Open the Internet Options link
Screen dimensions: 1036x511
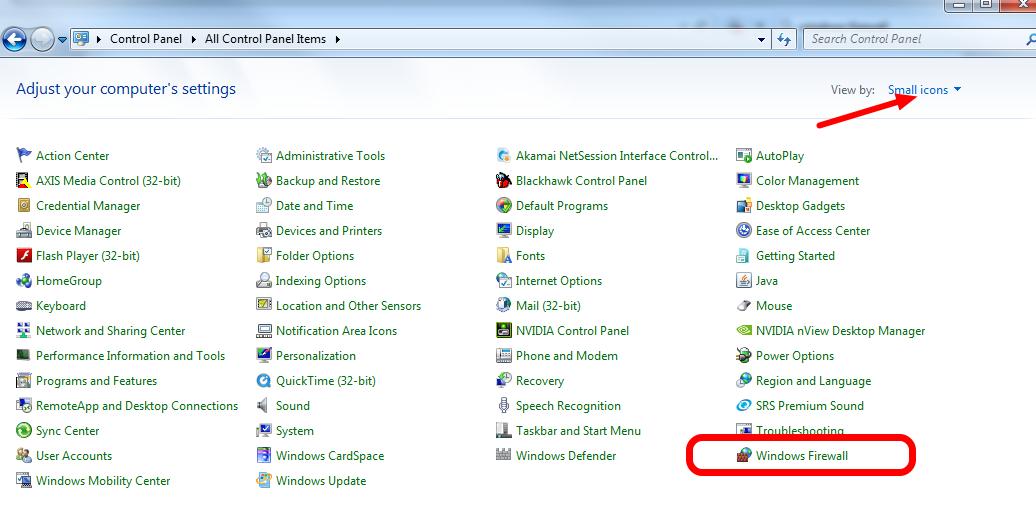559,281
